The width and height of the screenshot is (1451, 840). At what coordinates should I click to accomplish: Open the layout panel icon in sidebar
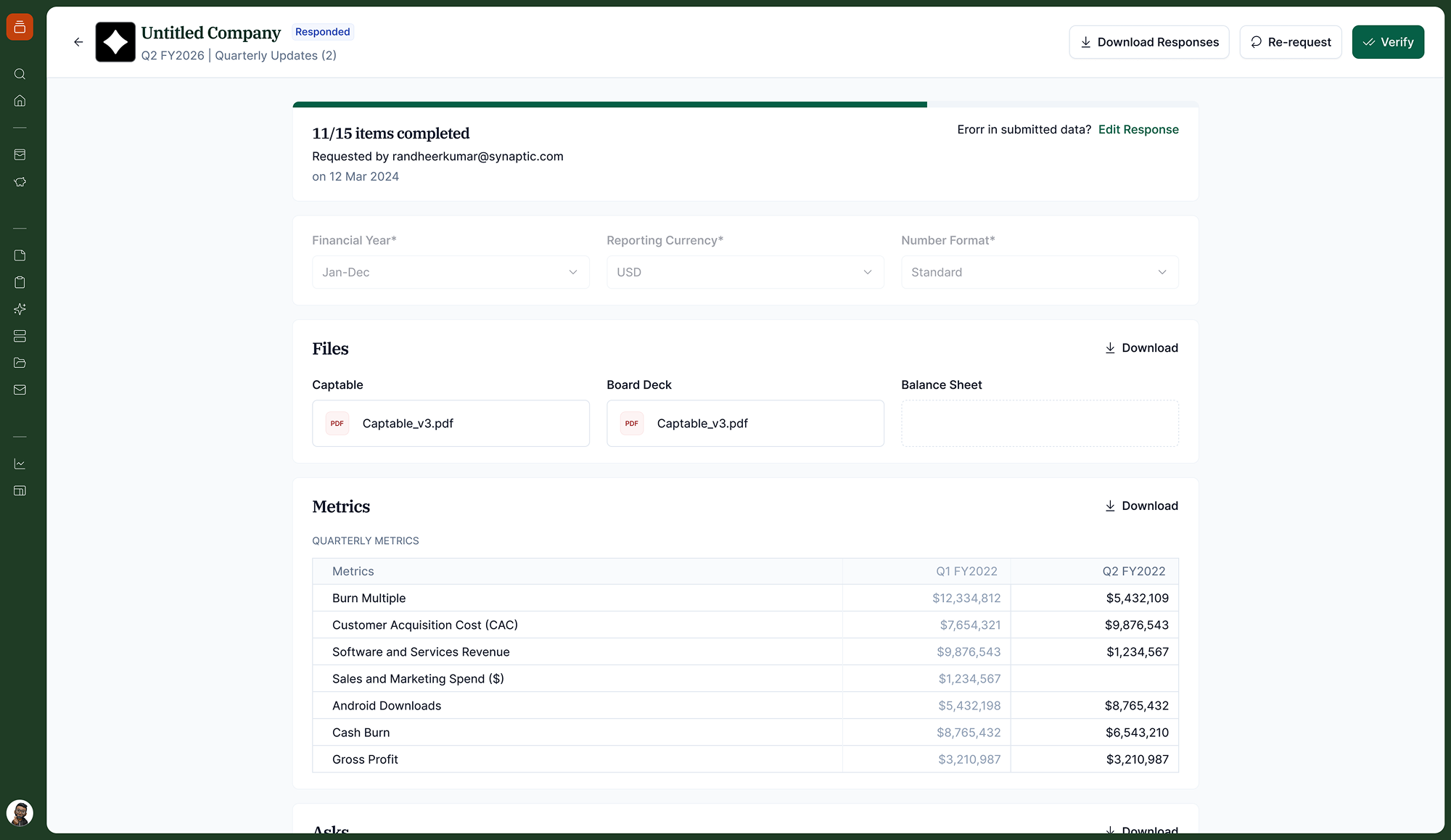[x=20, y=490]
